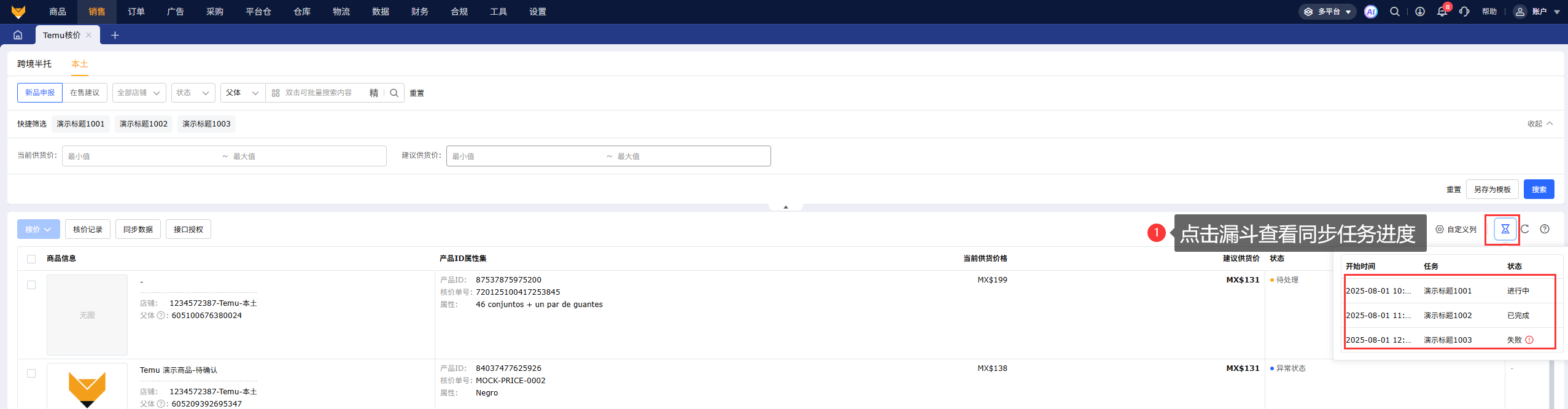Select the 在售建议 filter button
The image size is (1568, 409).
pos(85,93)
